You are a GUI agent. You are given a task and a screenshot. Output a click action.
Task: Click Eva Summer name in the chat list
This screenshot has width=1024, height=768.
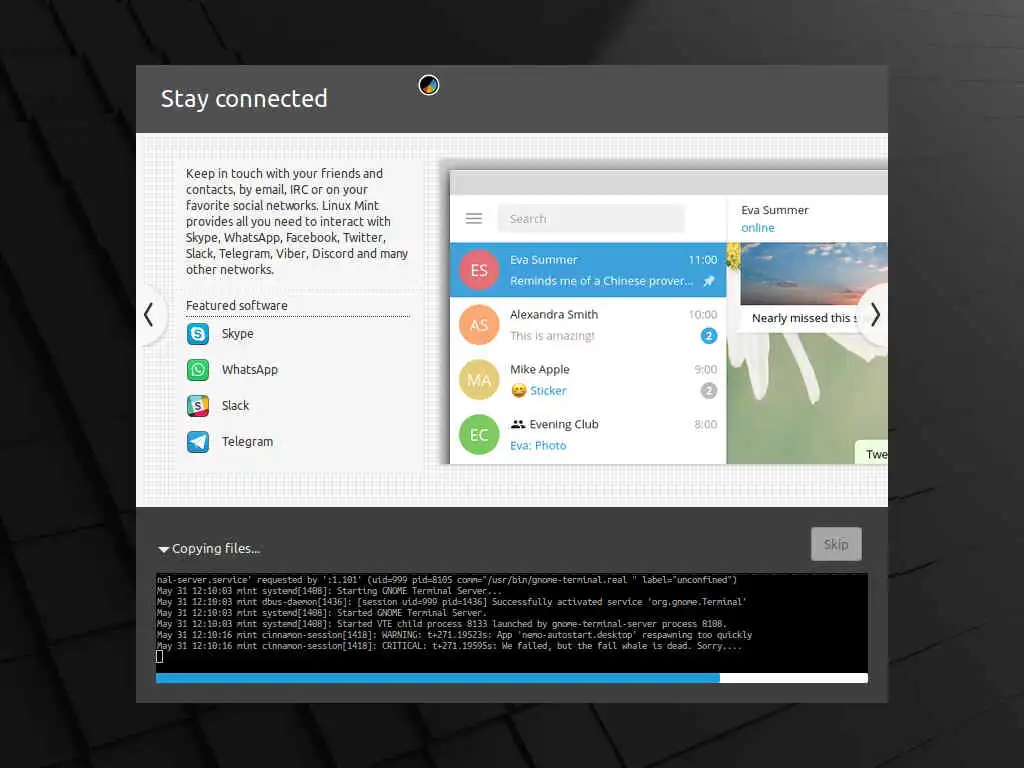click(x=543, y=260)
